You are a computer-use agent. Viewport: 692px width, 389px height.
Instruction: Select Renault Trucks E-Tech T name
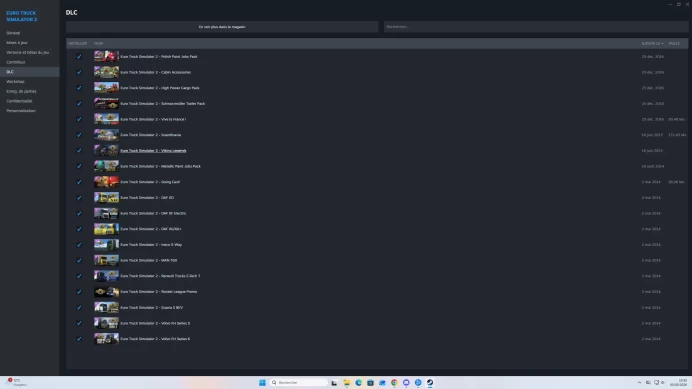point(160,276)
